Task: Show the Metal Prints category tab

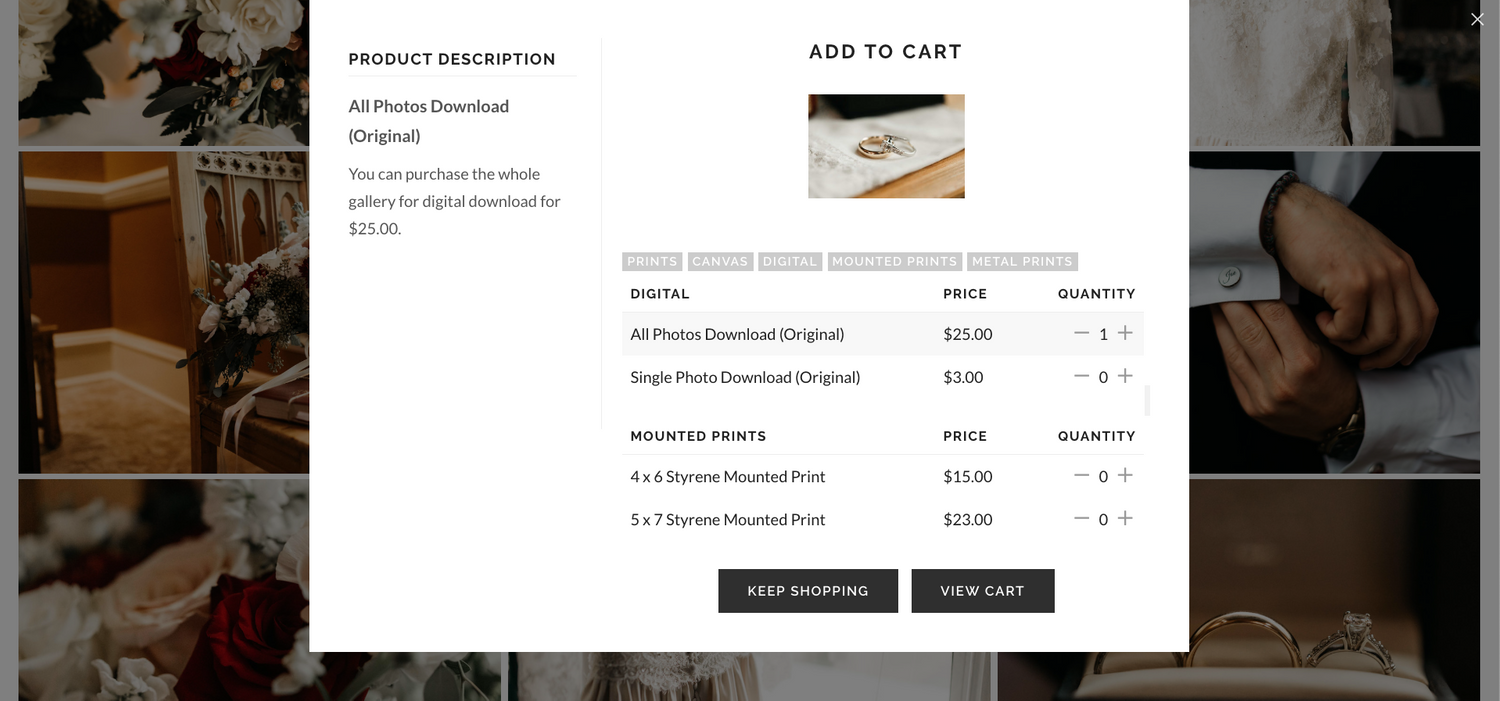Action: point(1022,261)
